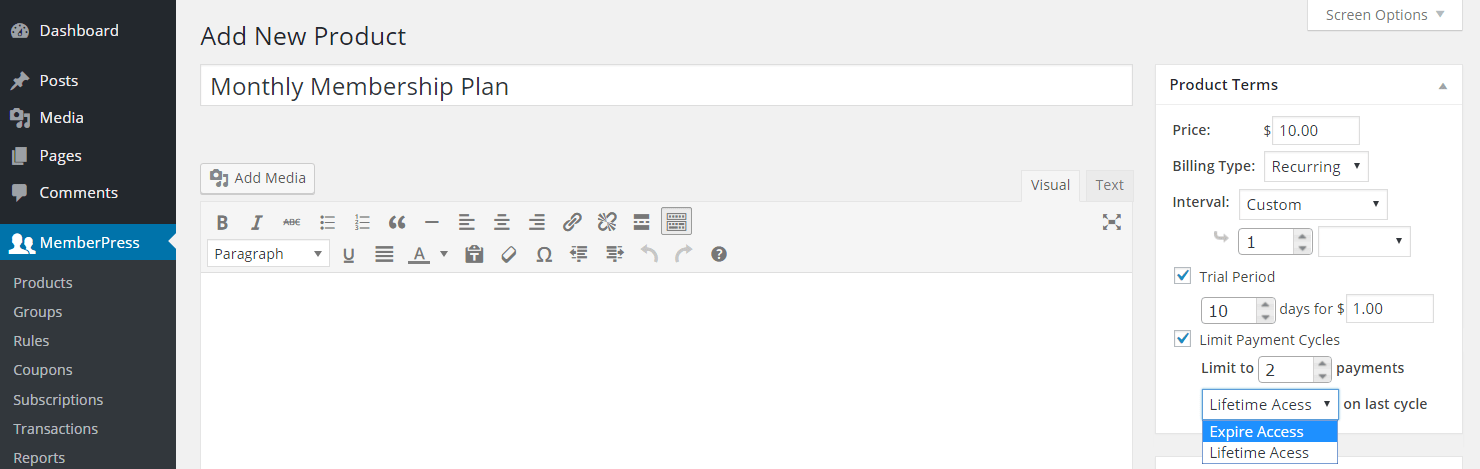This screenshot has height=469, width=1480.
Task: Click the Price input field
Action: coord(1315,130)
